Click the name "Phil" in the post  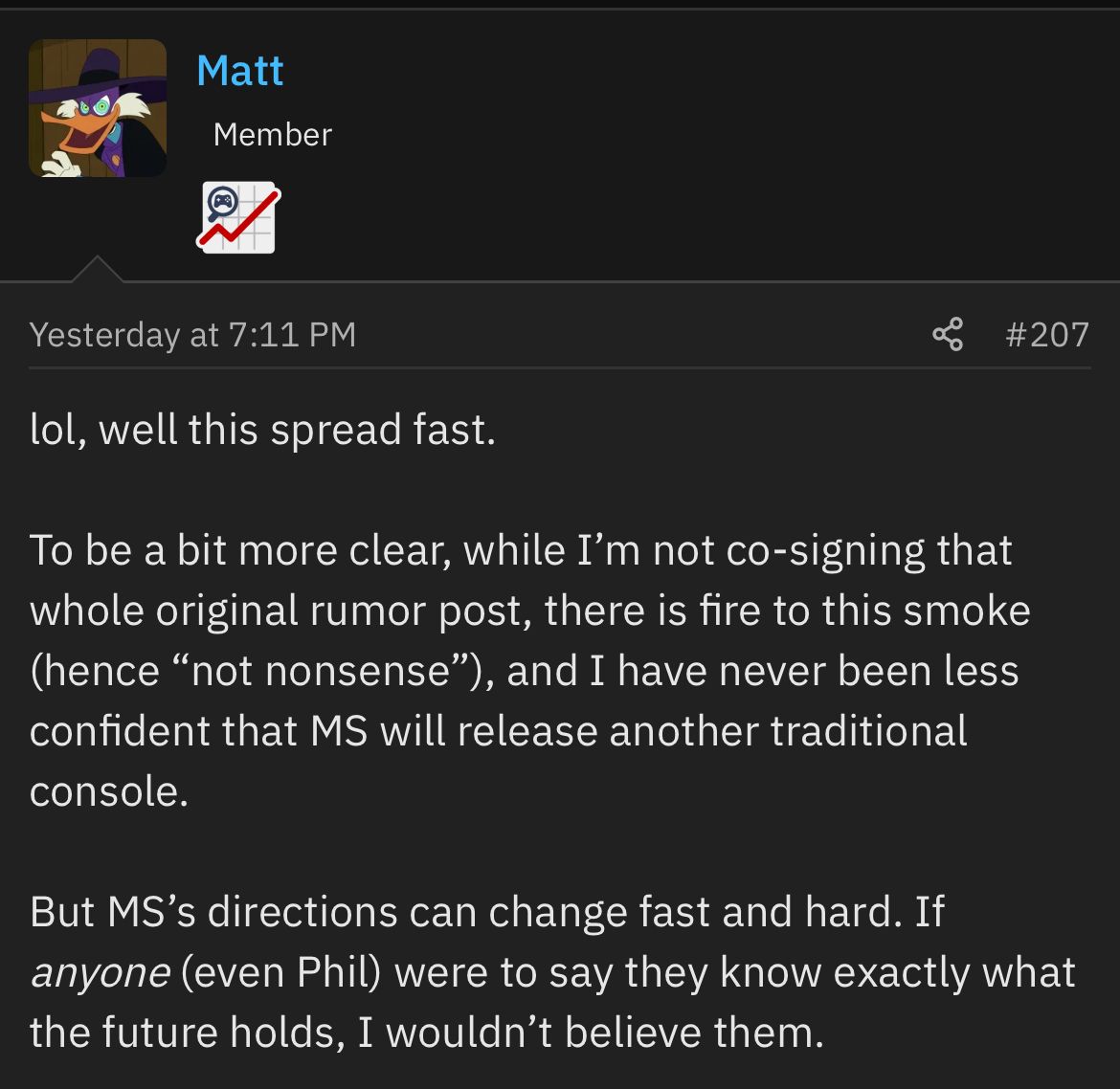point(333,972)
